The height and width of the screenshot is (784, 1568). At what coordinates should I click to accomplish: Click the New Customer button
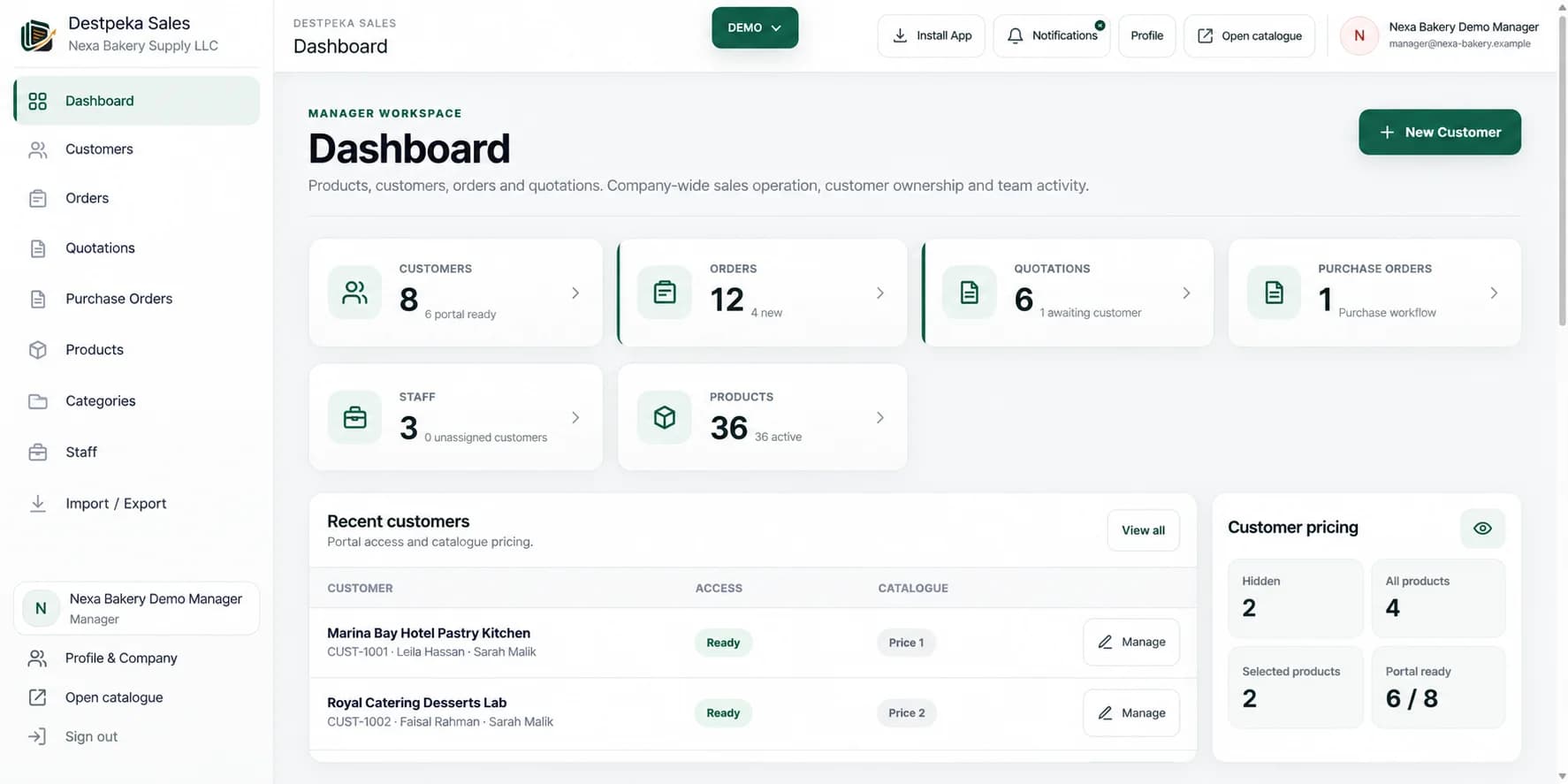[1440, 132]
